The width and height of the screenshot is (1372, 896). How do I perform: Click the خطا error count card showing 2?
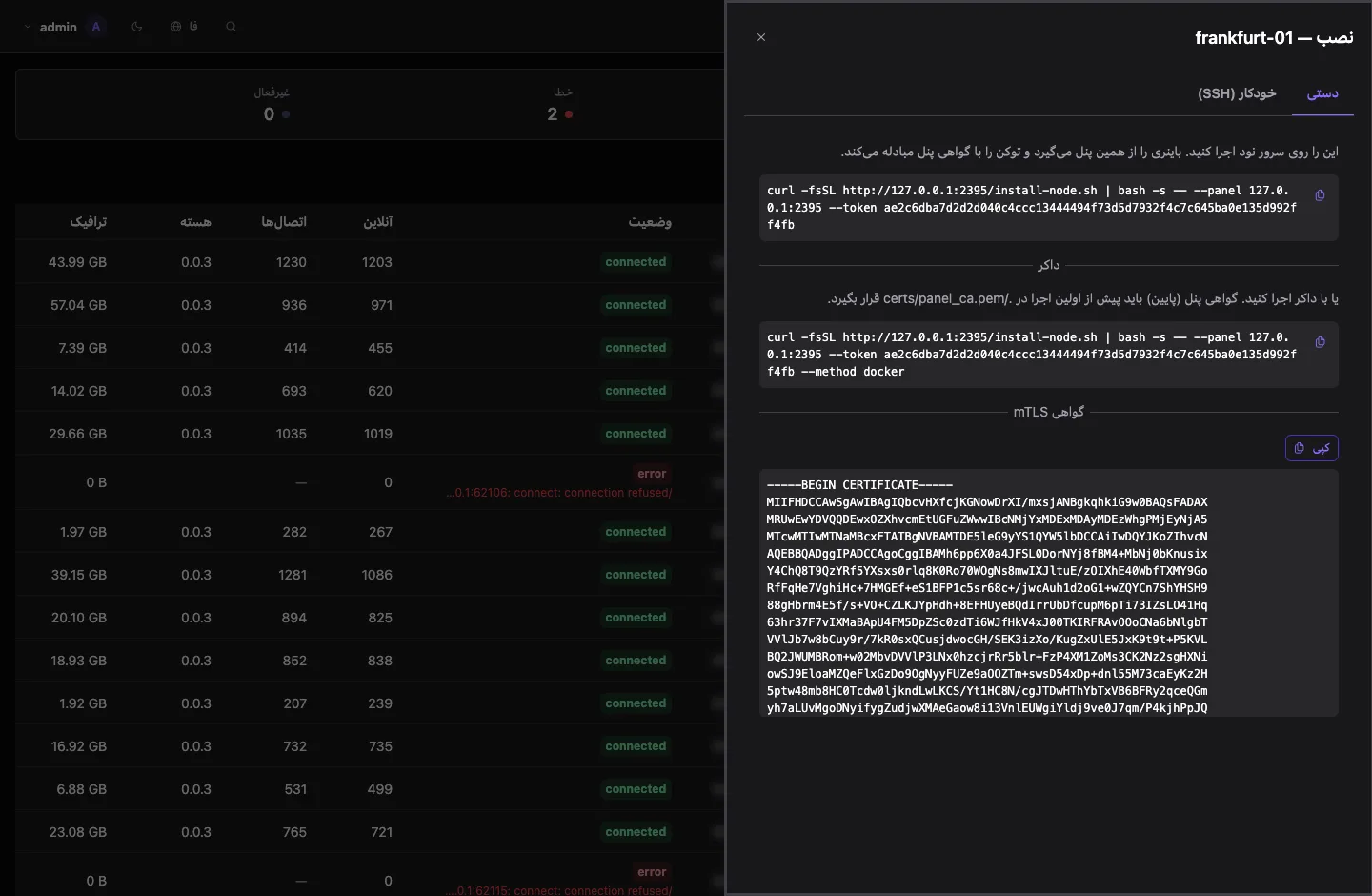click(x=560, y=105)
